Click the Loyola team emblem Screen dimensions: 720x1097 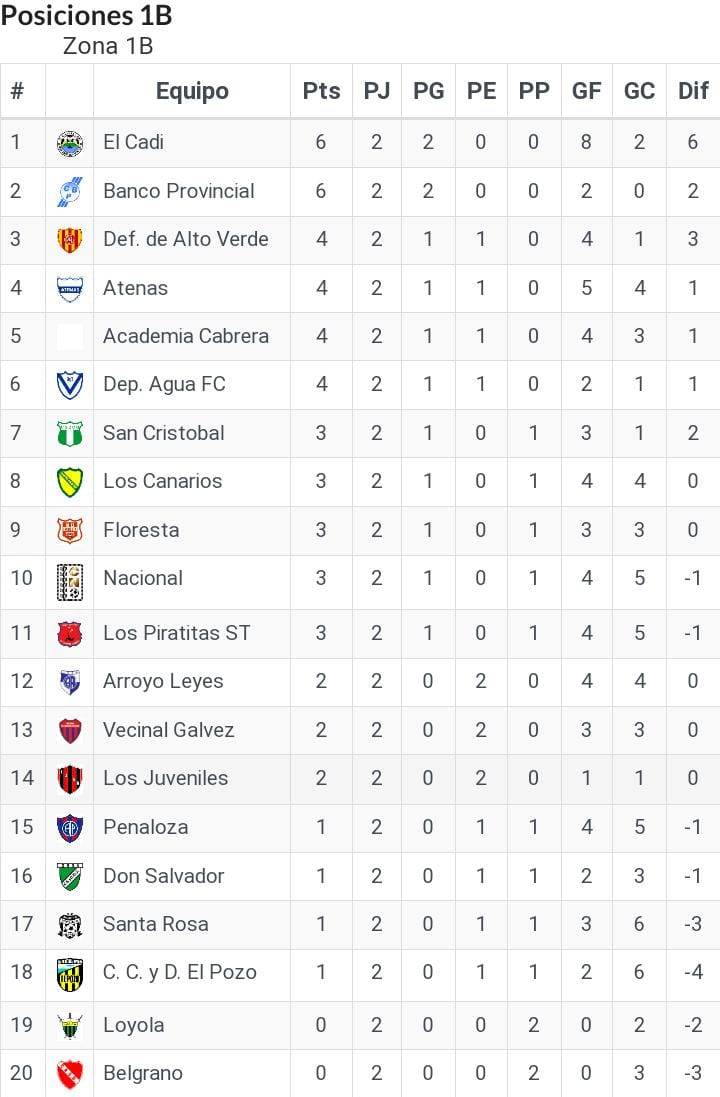70,1026
